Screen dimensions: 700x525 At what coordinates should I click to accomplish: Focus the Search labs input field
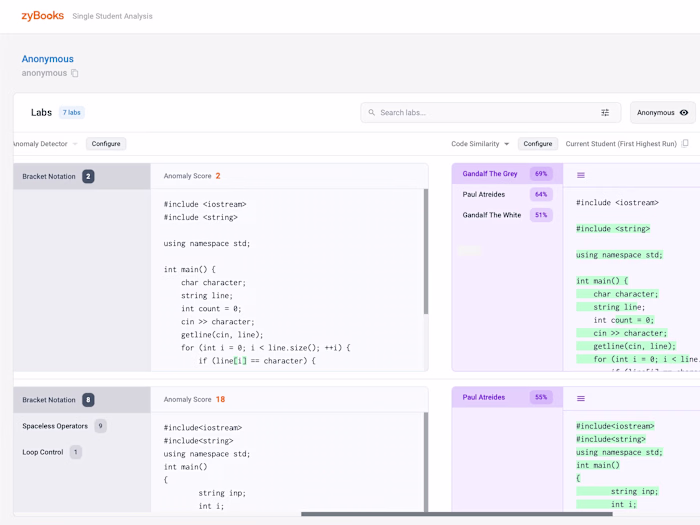490,112
